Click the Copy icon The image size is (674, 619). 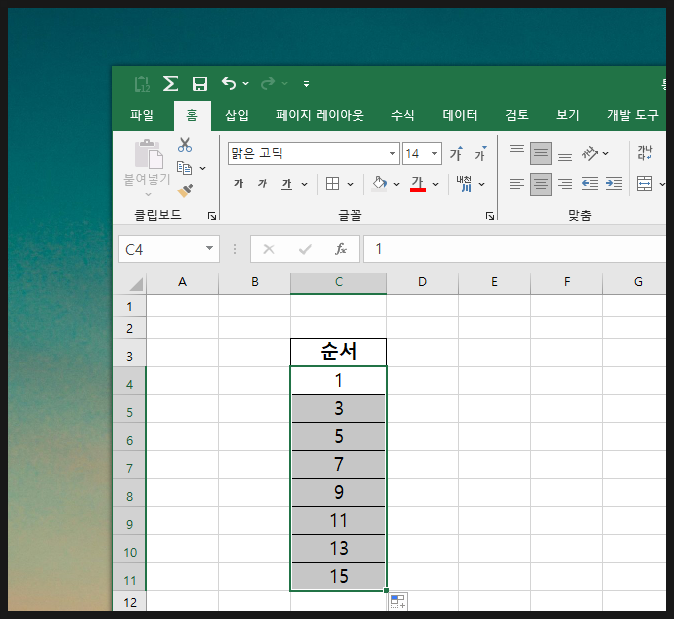tap(184, 168)
